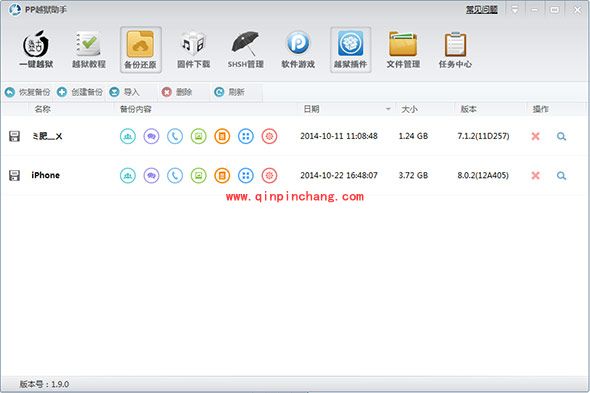Click 恢复备份 restore backup button
This screenshot has height=393, width=590.
[x=27, y=92]
